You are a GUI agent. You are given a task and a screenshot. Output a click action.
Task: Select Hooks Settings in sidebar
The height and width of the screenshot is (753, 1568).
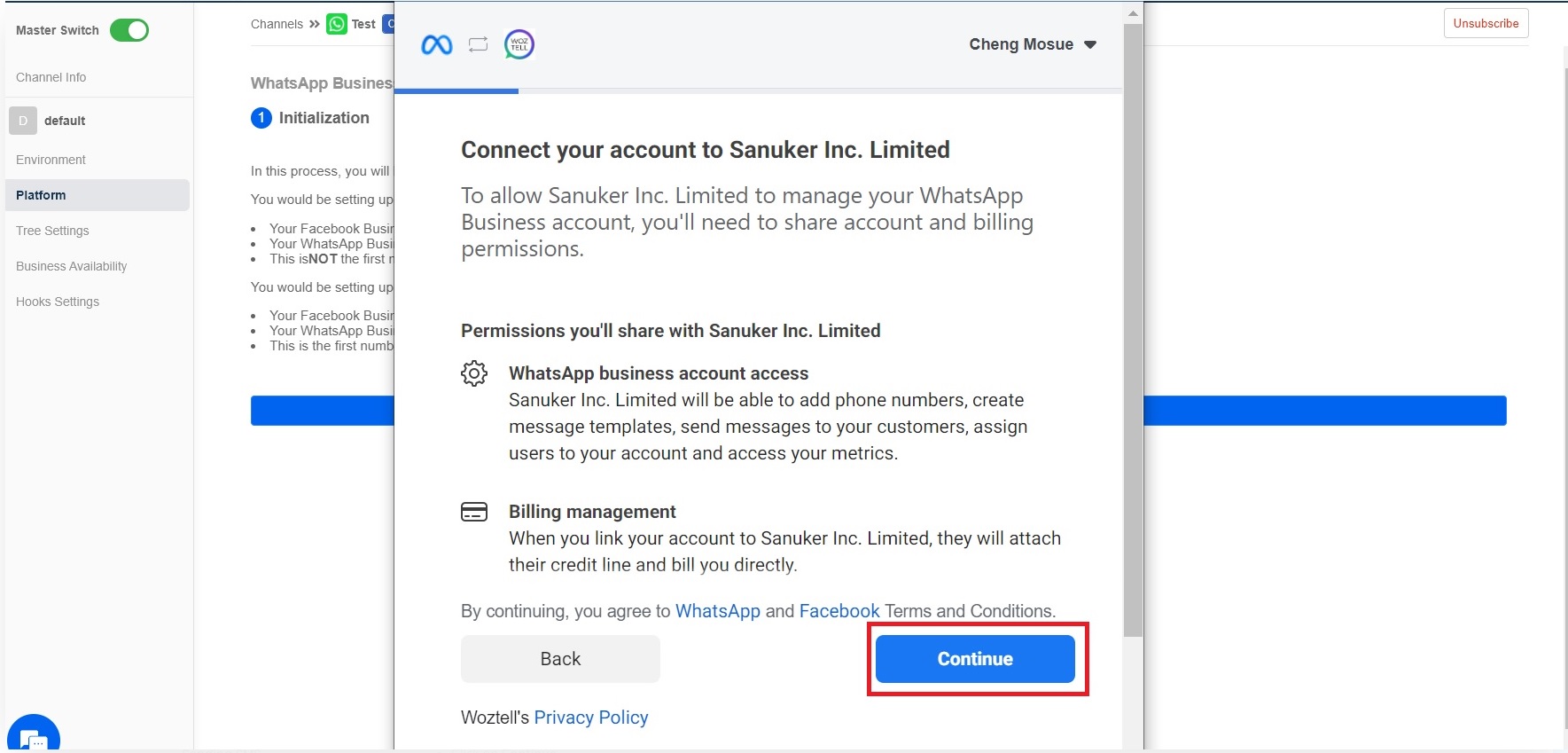click(x=58, y=302)
